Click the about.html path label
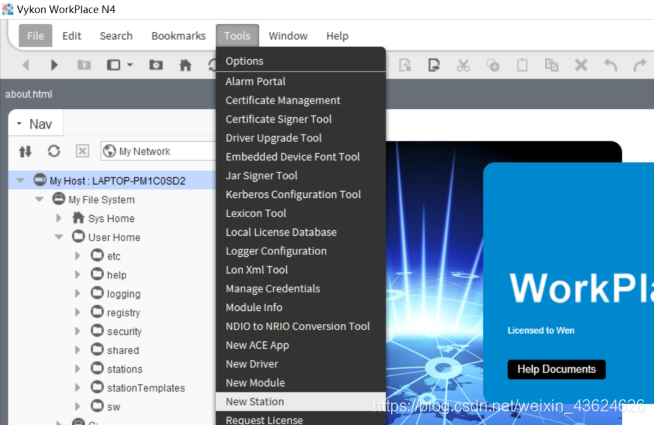The height and width of the screenshot is (425, 655). [29, 94]
